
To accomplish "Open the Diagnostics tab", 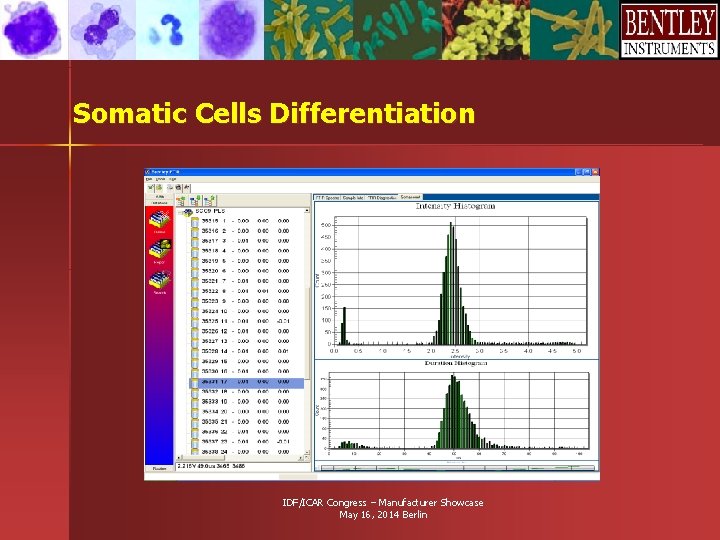I will point(382,197).
